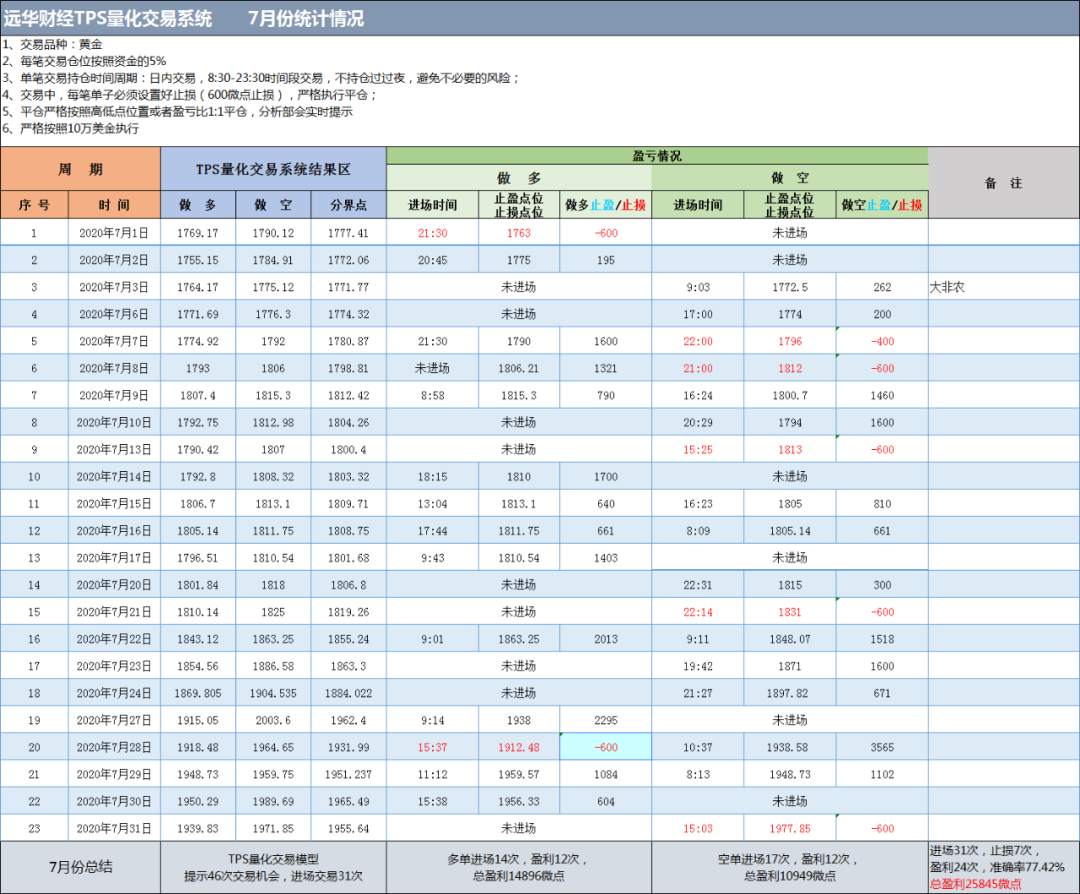Image resolution: width=1080 pixels, height=894 pixels.
Task: Select the 时间 column header
Action: (x=114, y=205)
